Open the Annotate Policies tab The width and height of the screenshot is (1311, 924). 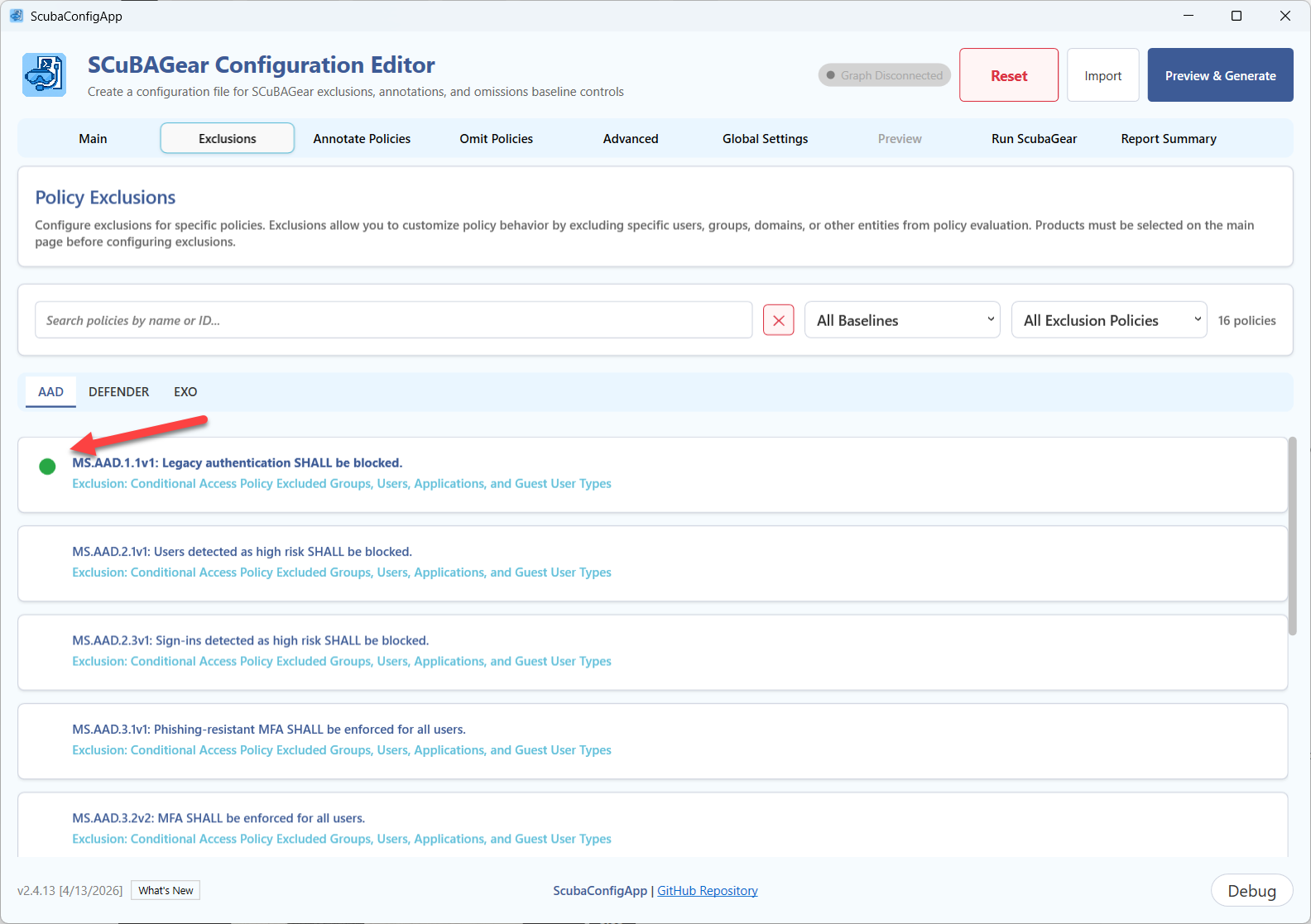[362, 138]
